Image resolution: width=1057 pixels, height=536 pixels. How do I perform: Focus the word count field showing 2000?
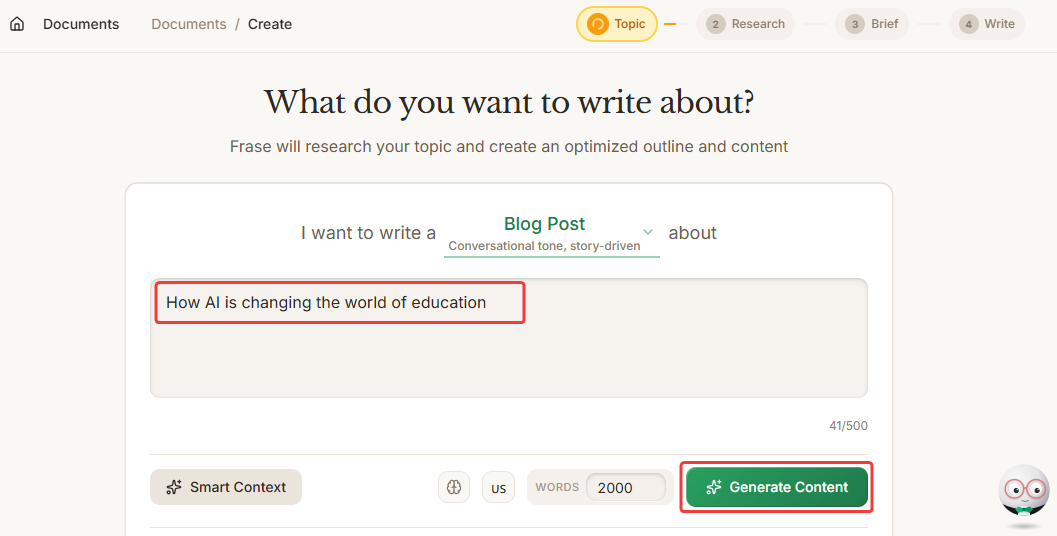(625, 488)
